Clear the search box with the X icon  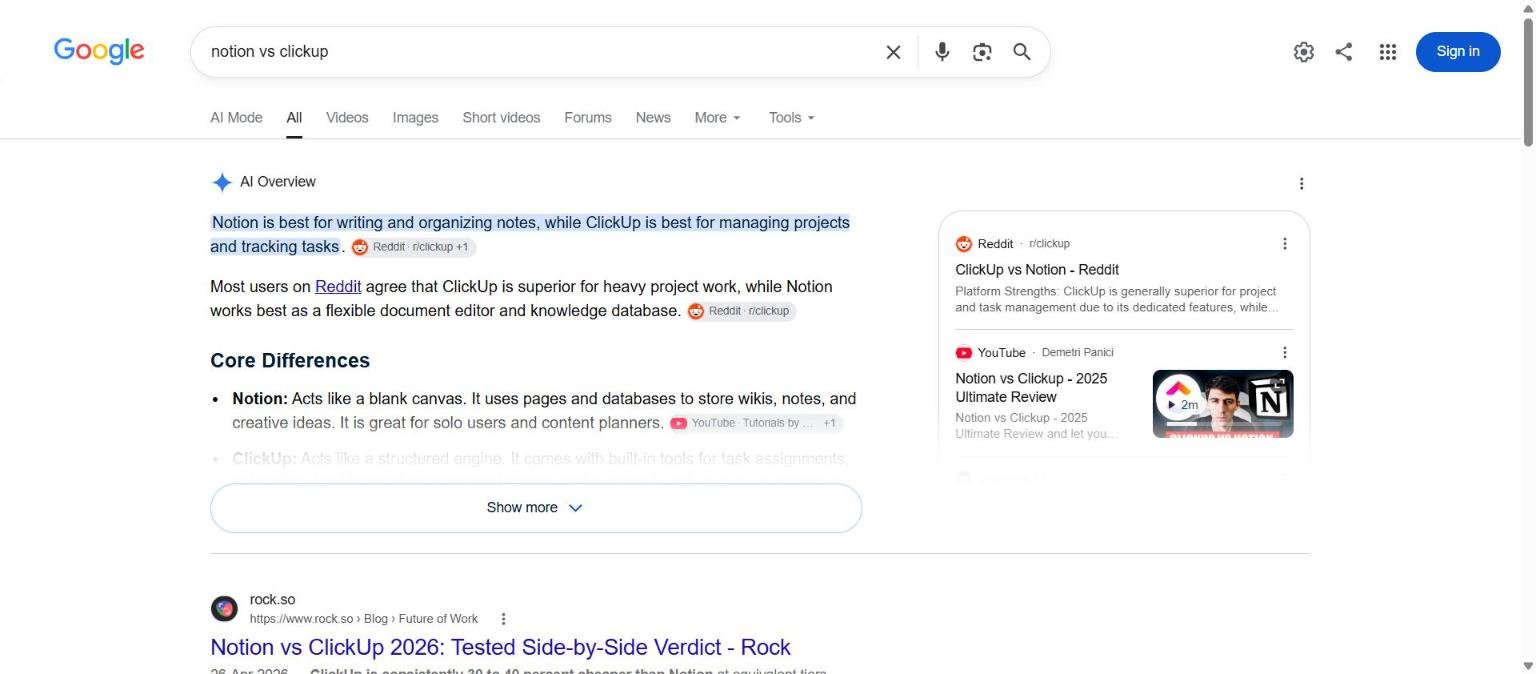click(893, 52)
